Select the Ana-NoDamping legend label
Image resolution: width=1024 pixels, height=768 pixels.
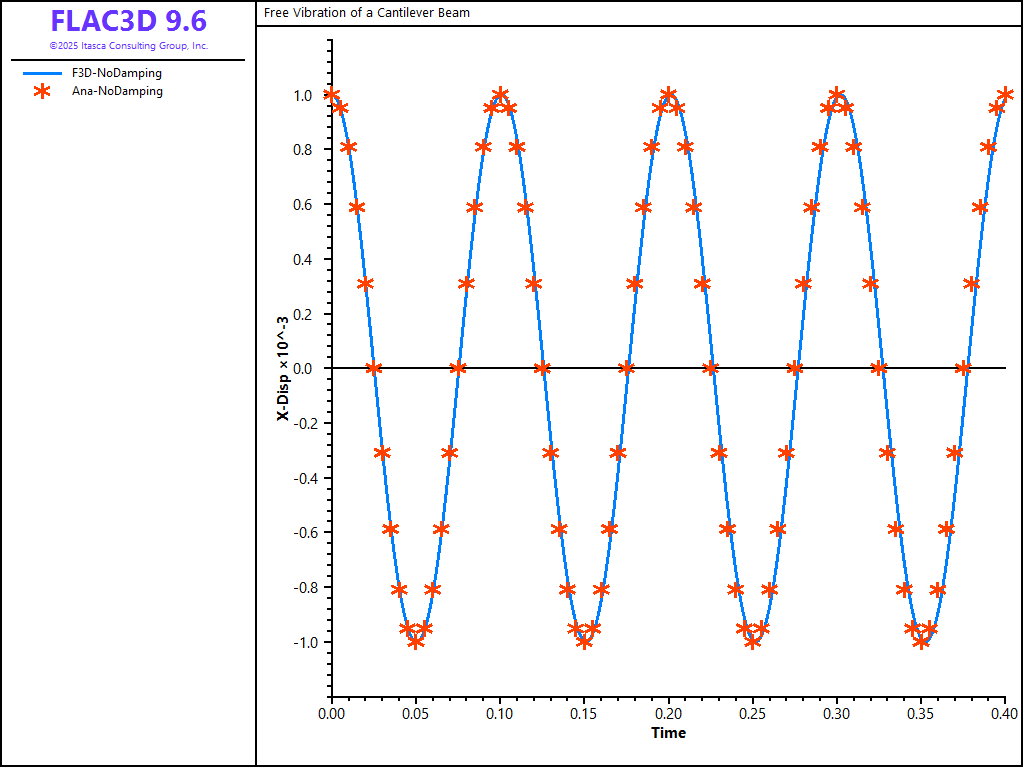117,91
